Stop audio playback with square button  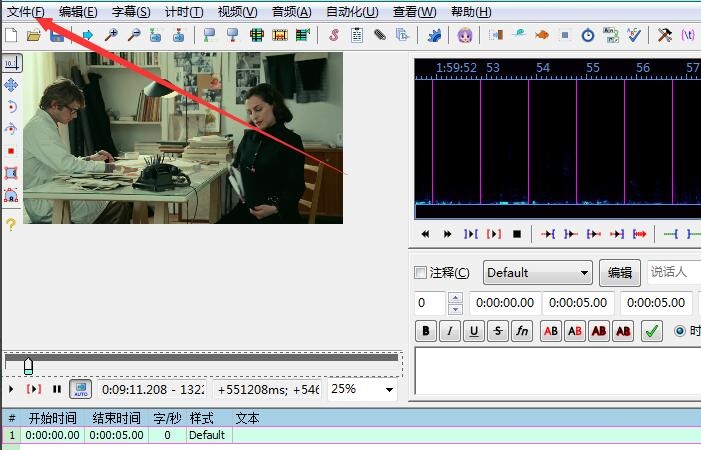tap(517, 234)
